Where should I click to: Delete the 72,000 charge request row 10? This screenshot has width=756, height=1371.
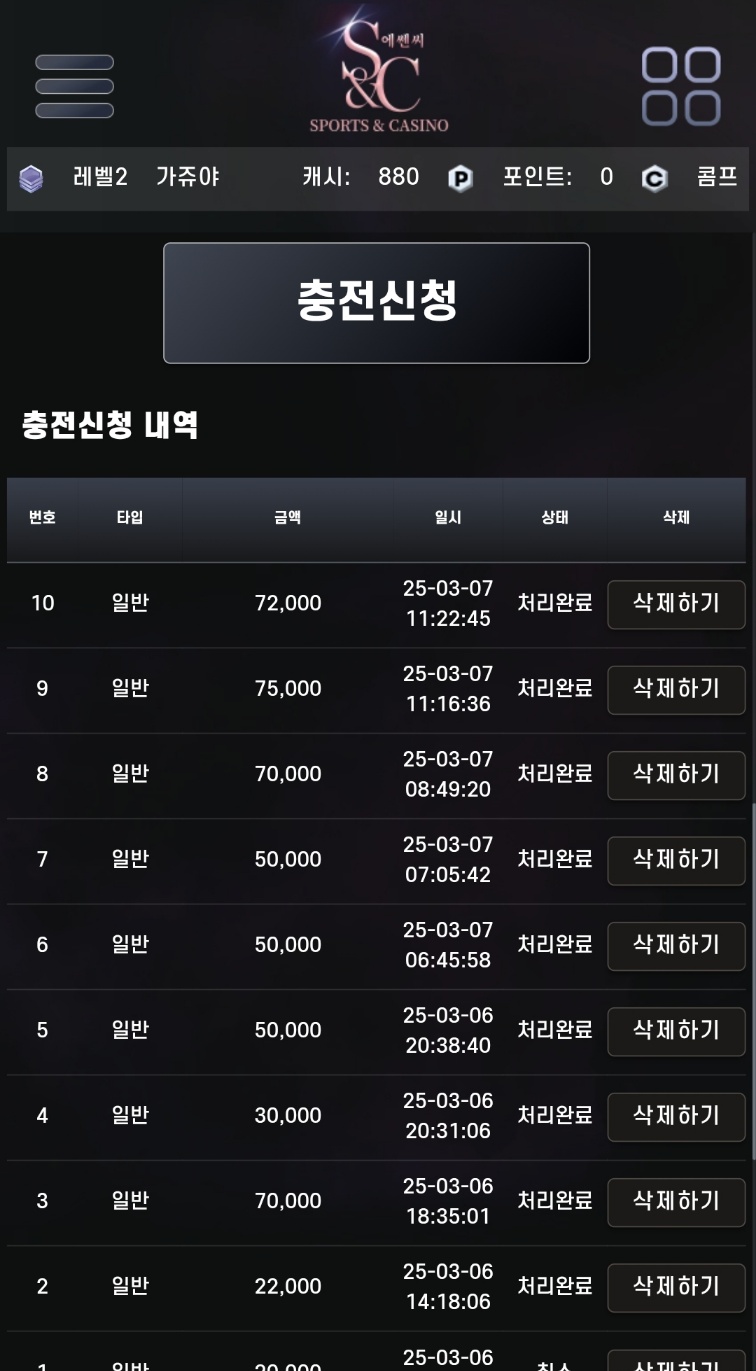(x=676, y=604)
